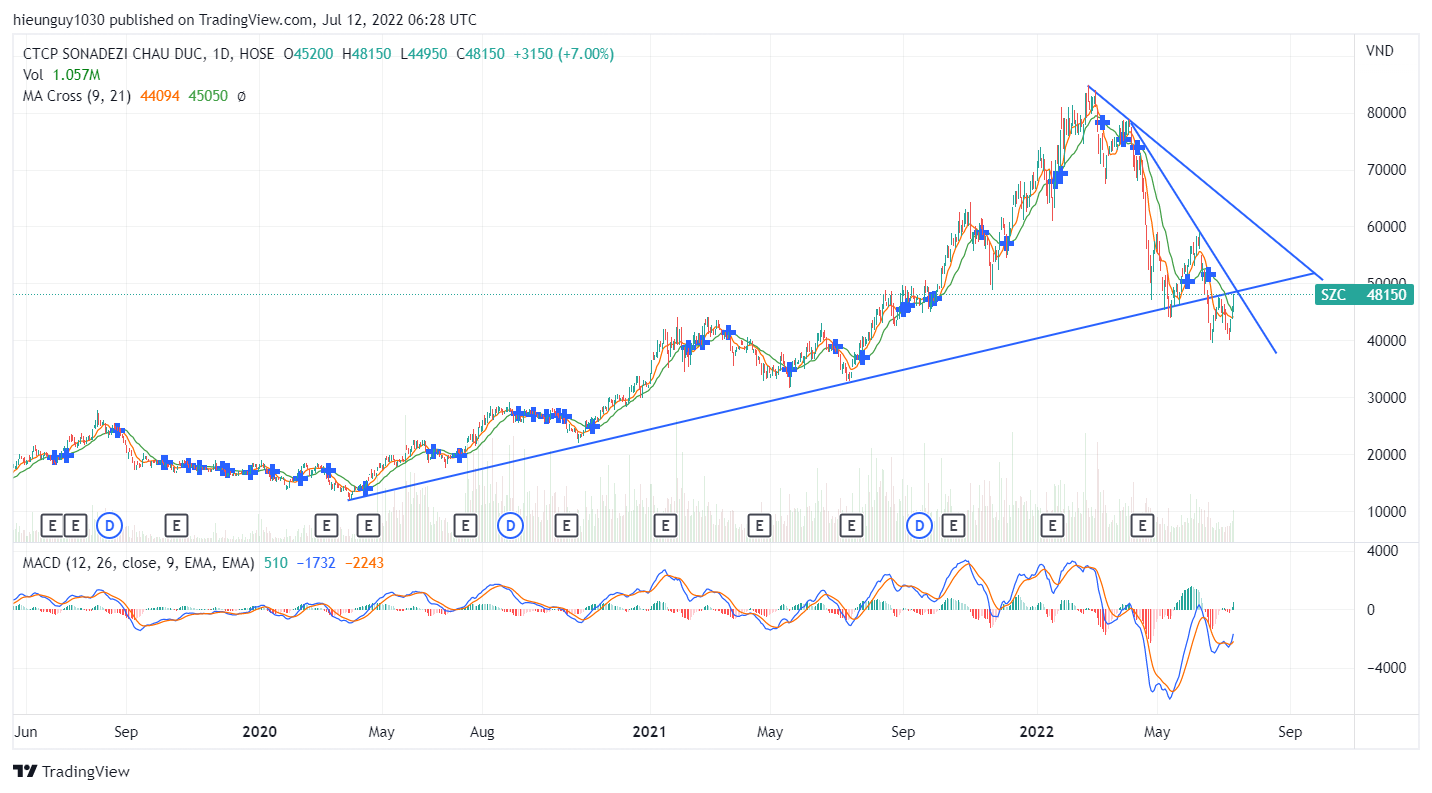Click the MACD (12, 26, close, 9, EMA, EMA) legend
This screenshot has width=1432, height=793.
[x=139, y=563]
